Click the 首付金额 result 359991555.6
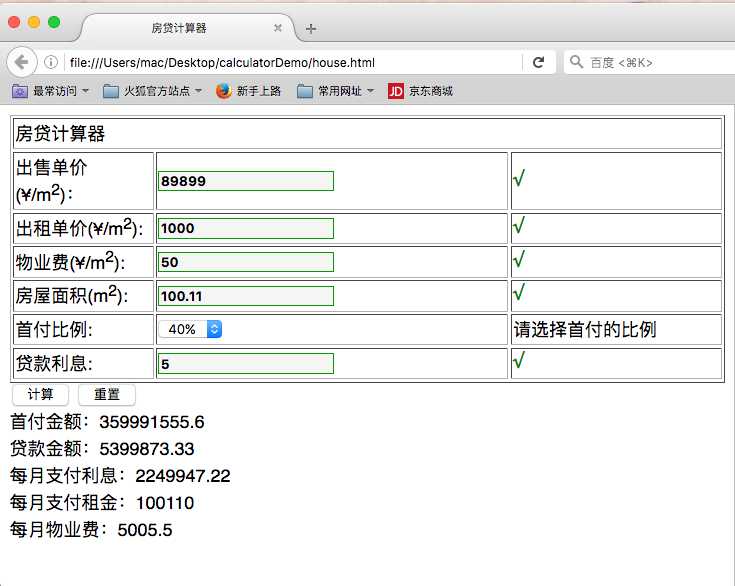Screen dimensions: 735x586 (152, 422)
